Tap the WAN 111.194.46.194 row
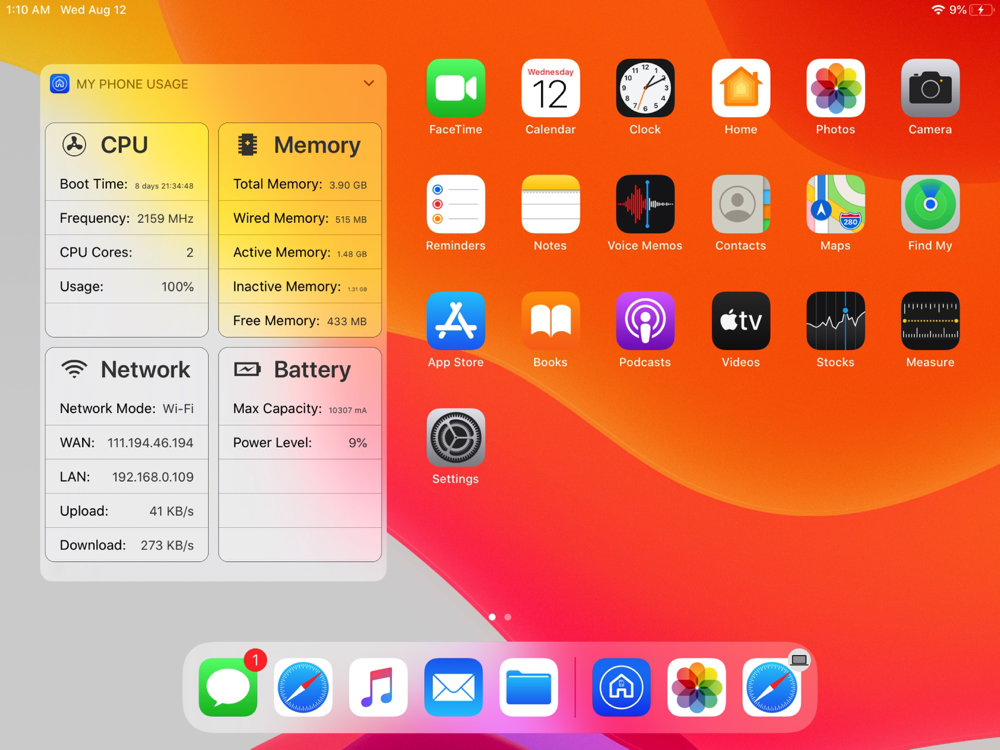 (127, 443)
